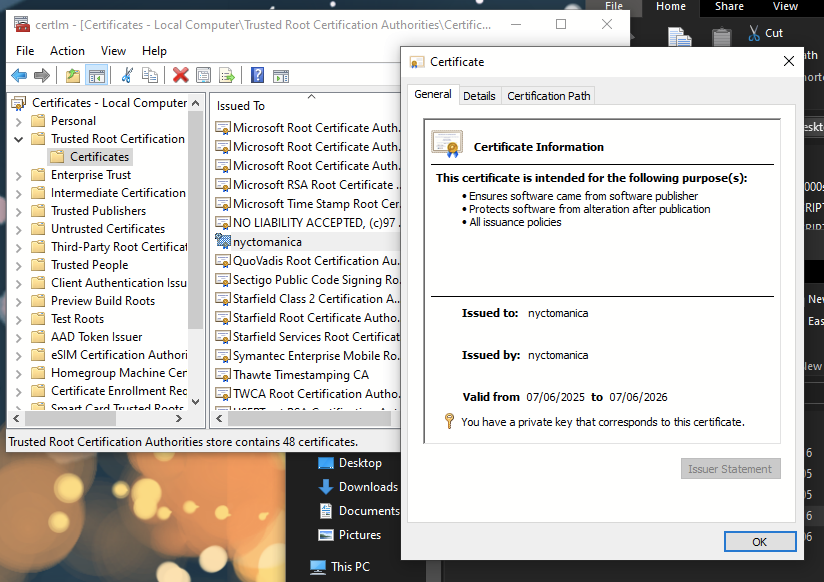Open the Home tab in File Explorer
The width and height of the screenshot is (824, 582).
point(671,7)
